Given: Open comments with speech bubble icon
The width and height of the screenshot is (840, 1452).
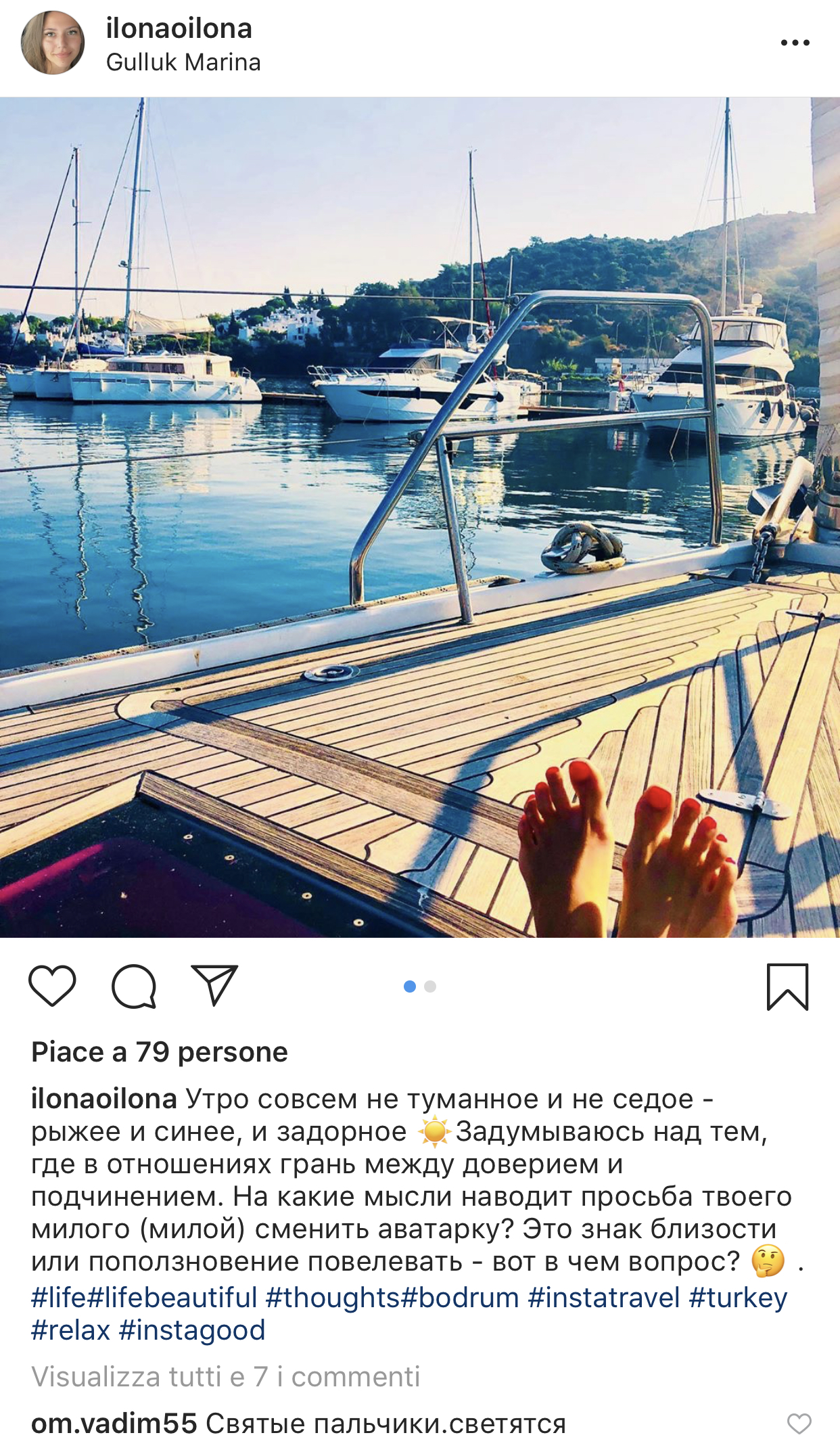Looking at the screenshot, I should coord(134,986).
